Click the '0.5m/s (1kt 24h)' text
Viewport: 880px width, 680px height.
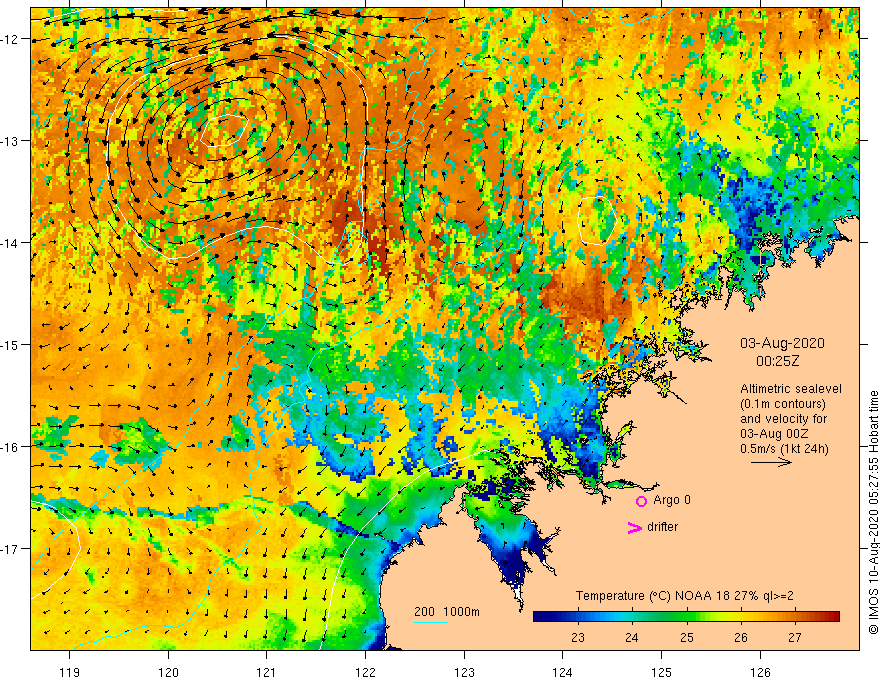[784, 449]
